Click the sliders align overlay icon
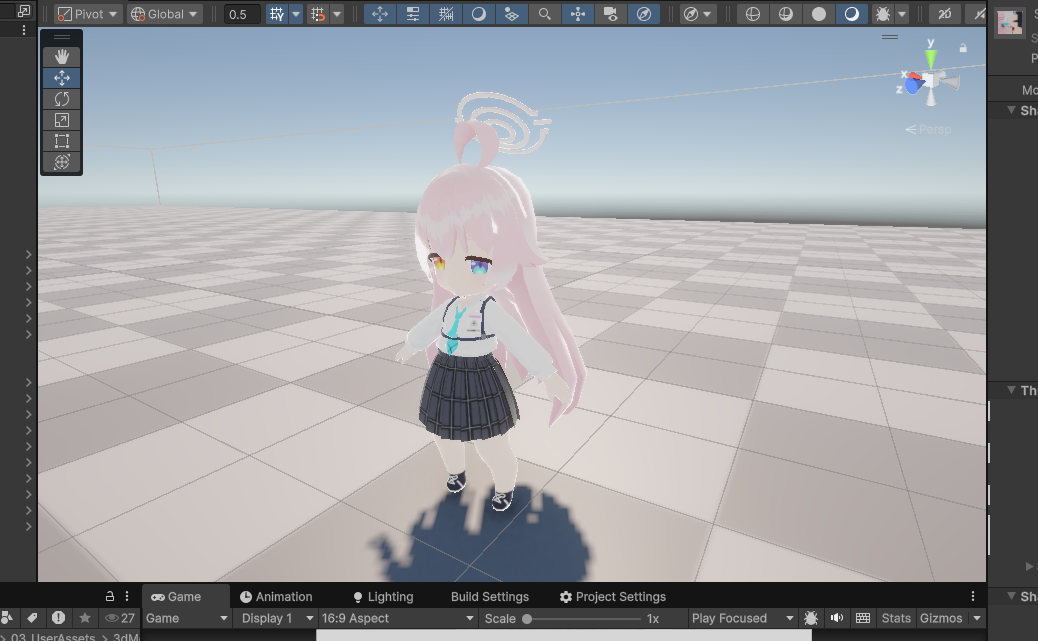The image size is (1038, 641). [x=412, y=14]
